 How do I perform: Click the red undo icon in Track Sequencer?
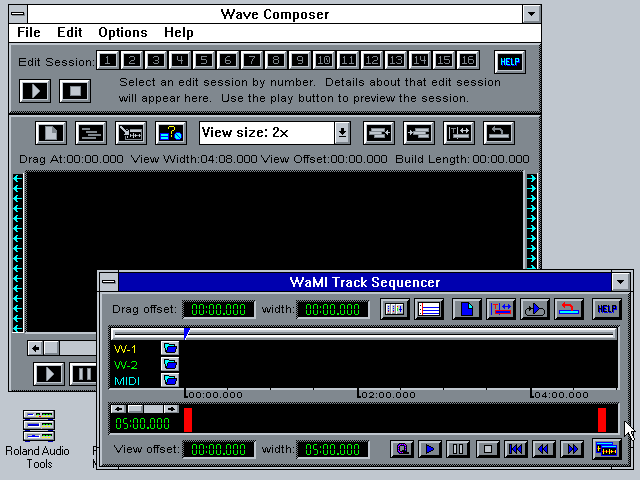tap(569, 309)
